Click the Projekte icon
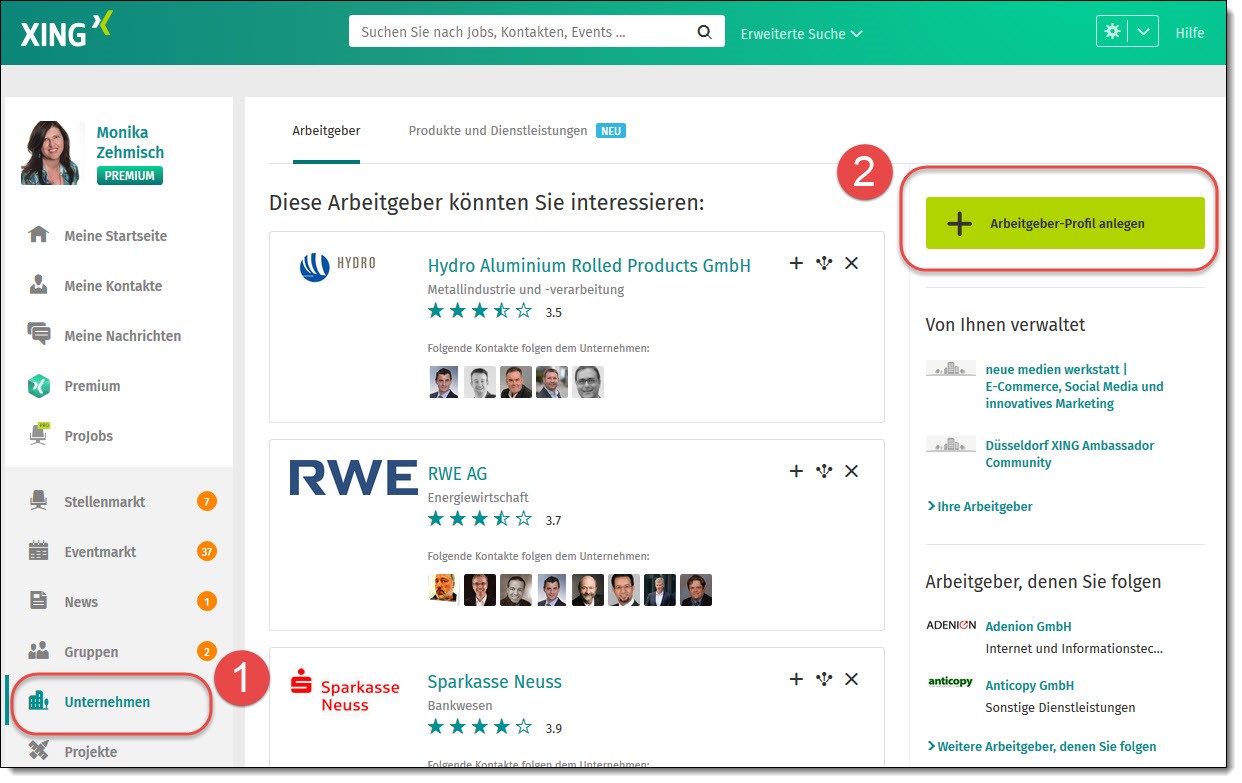The height and width of the screenshot is (783, 1242). point(39,751)
